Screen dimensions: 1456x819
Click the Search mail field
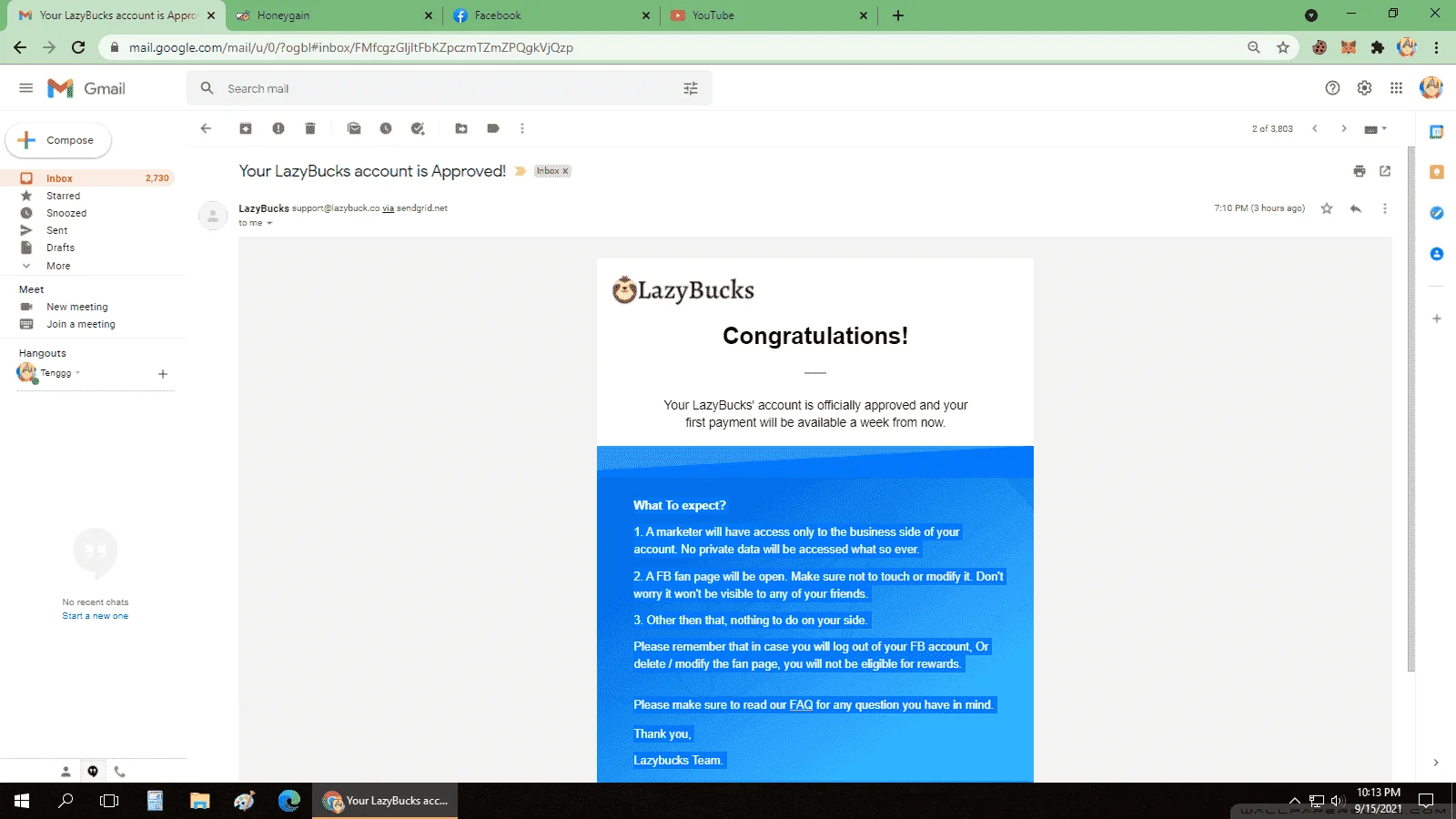point(450,88)
